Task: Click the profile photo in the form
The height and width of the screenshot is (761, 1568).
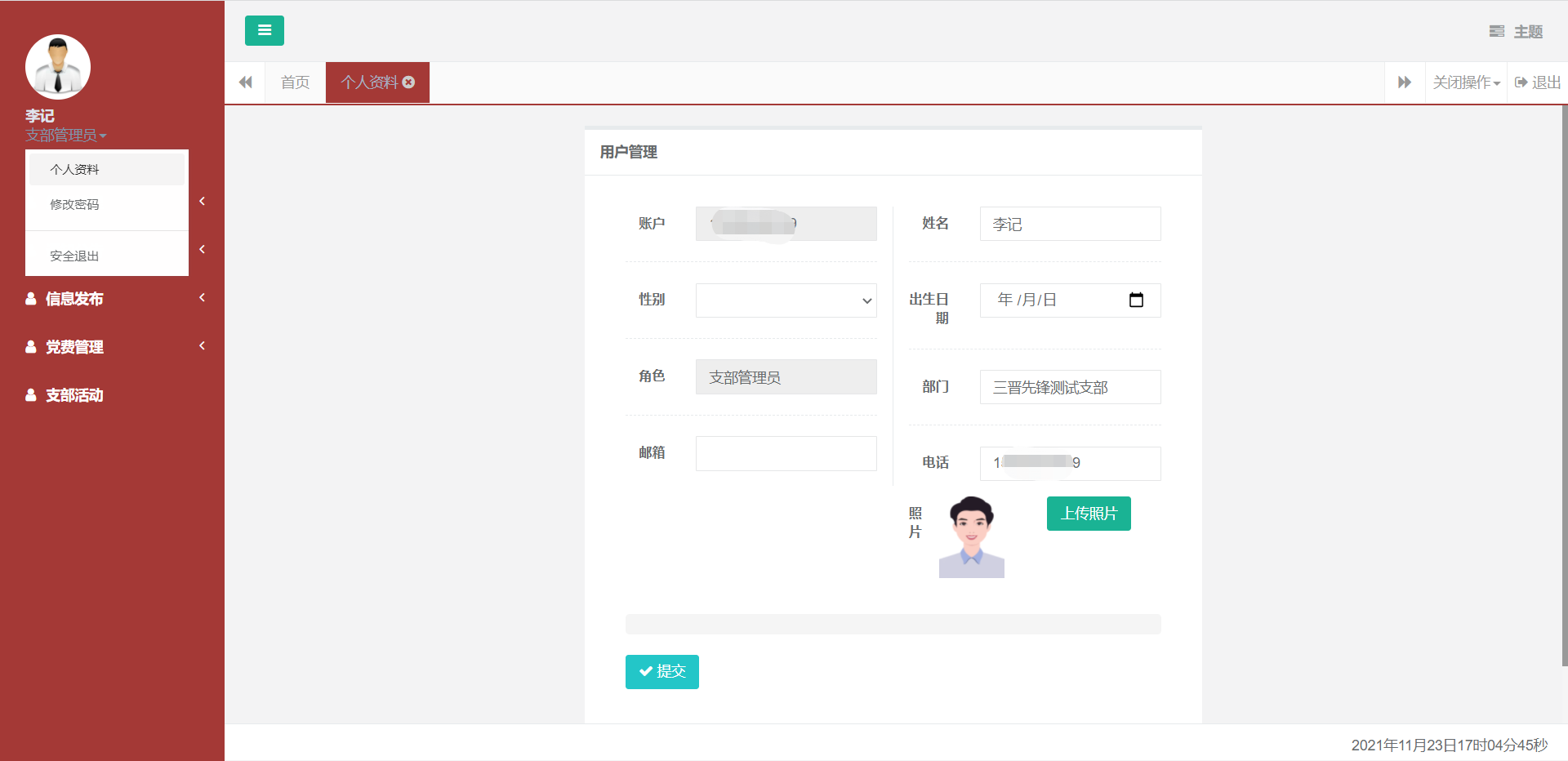Action: tap(971, 537)
